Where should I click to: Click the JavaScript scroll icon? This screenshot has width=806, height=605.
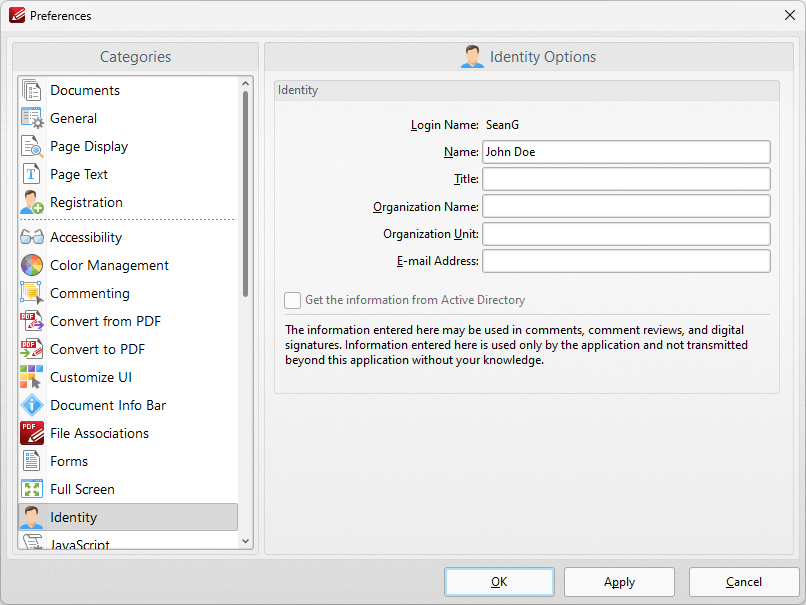pyautogui.click(x=31, y=542)
